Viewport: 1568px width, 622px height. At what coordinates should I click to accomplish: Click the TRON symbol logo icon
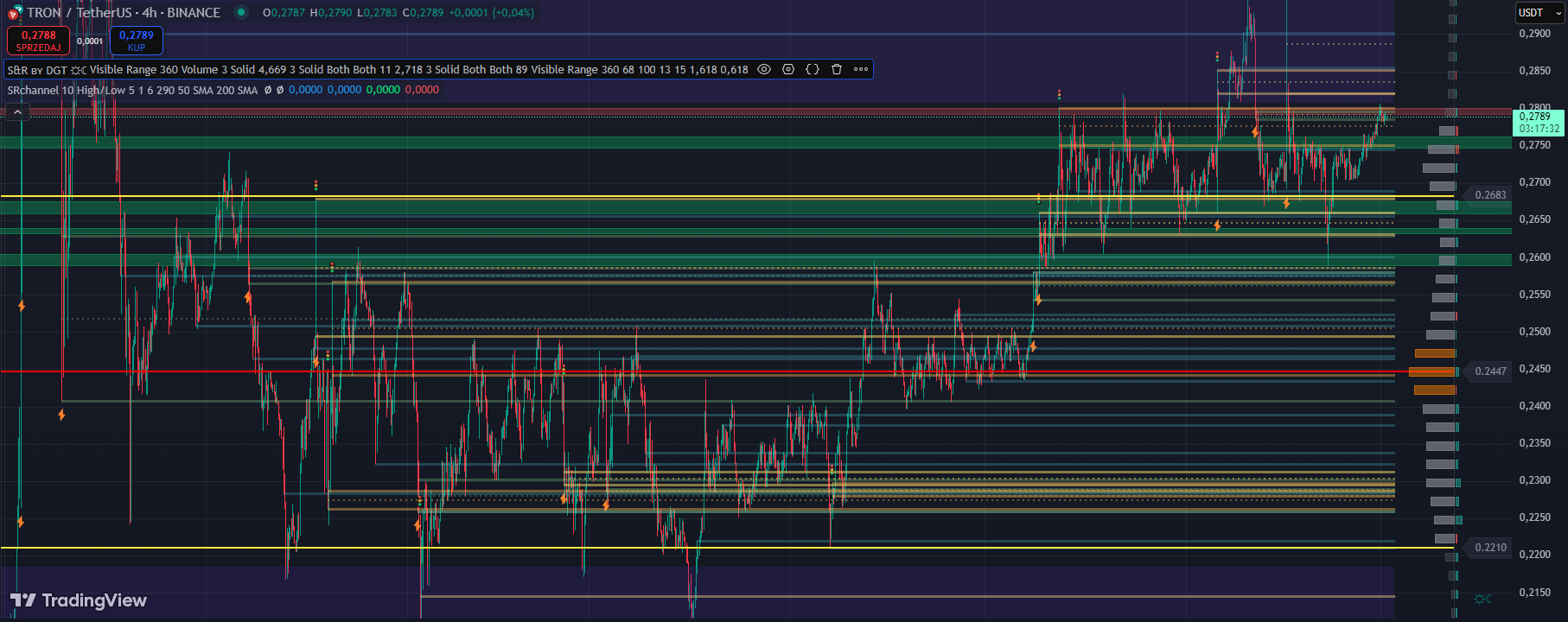[14, 13]
